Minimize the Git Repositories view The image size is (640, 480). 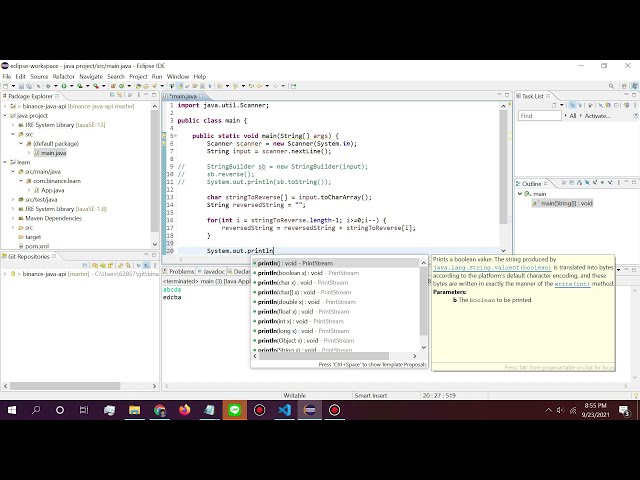(x=146, y=256)
